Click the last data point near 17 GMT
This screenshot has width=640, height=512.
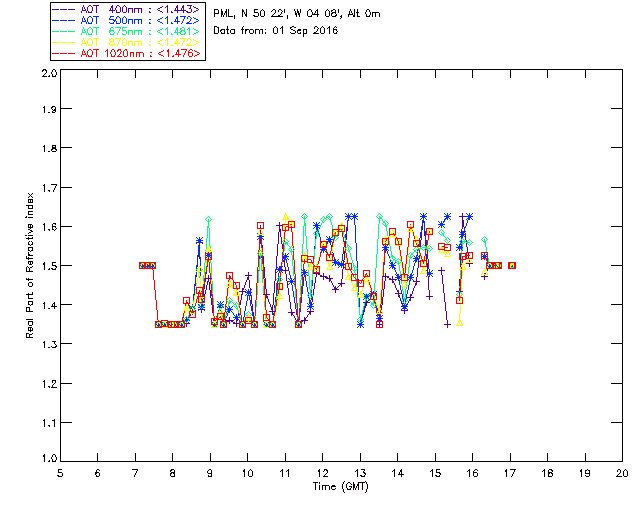(x=512, y=265)
